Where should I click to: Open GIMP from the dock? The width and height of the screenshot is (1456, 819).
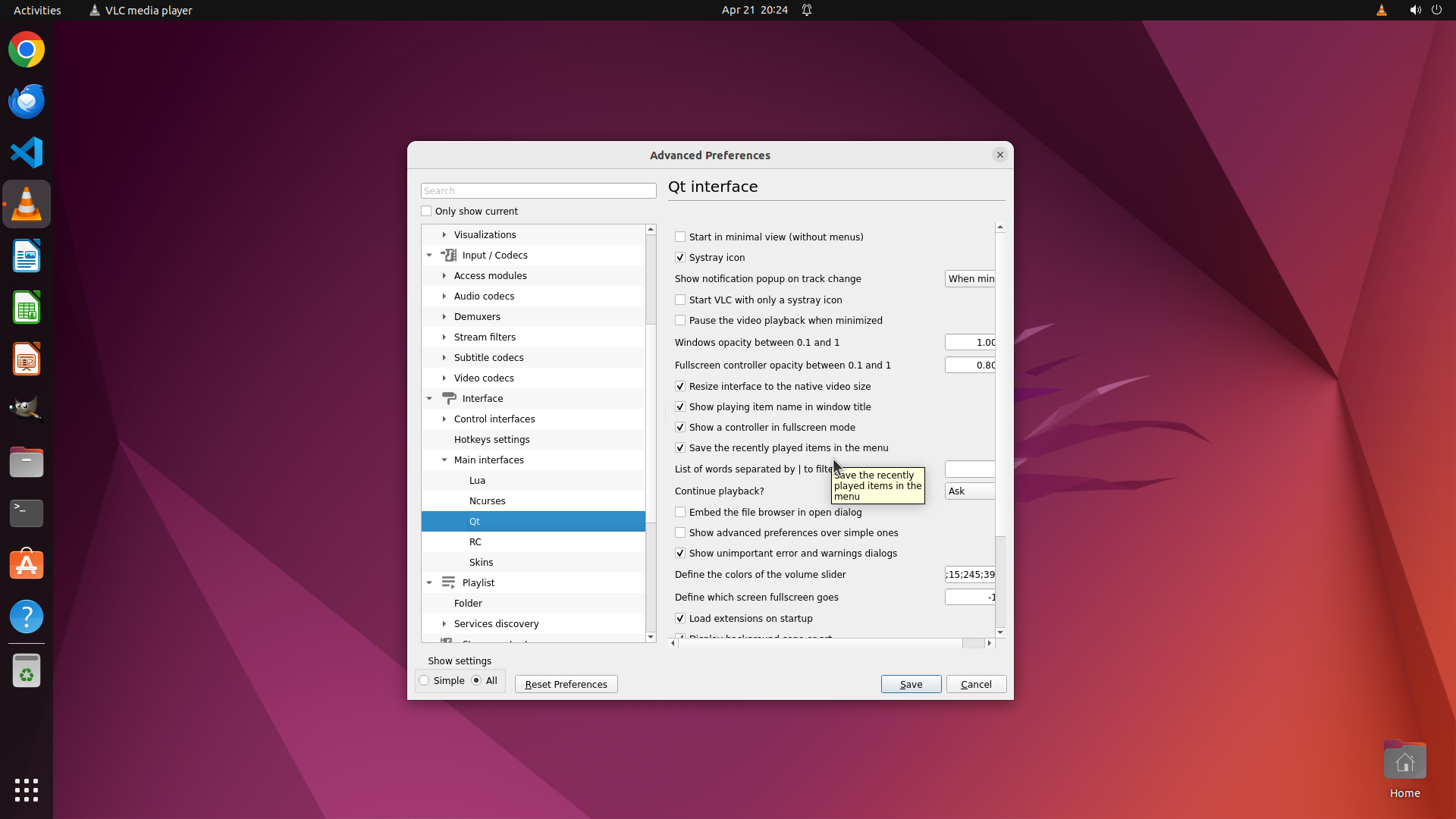[27, 409]
